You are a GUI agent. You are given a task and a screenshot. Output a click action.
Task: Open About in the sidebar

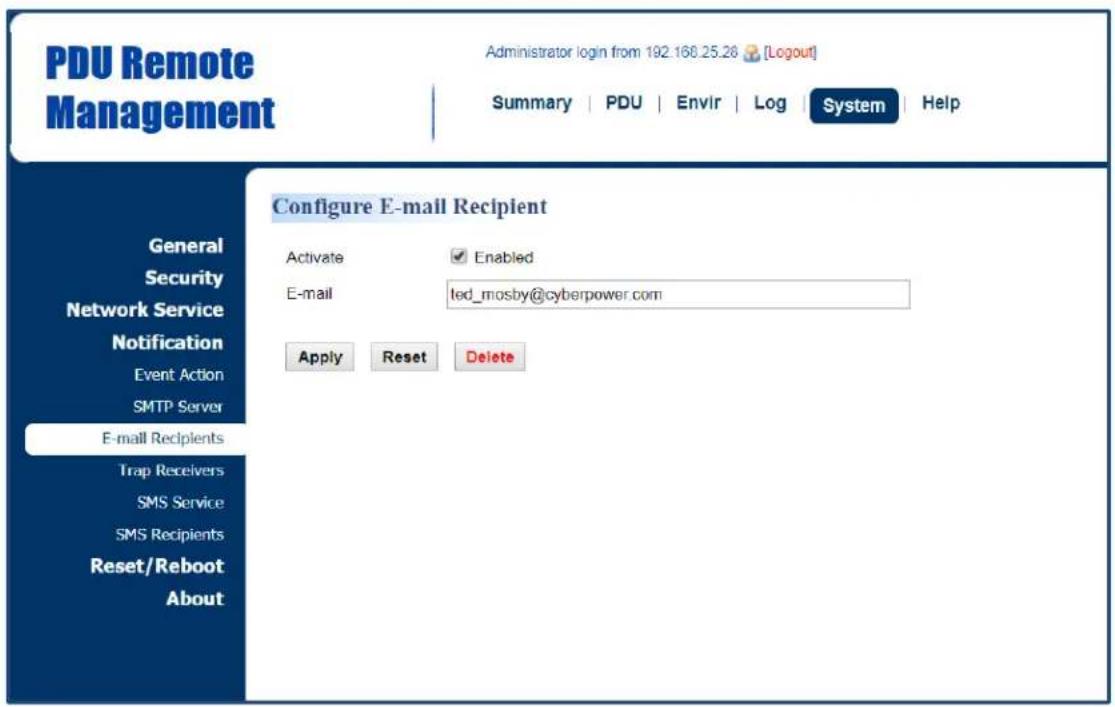point(195,599)
